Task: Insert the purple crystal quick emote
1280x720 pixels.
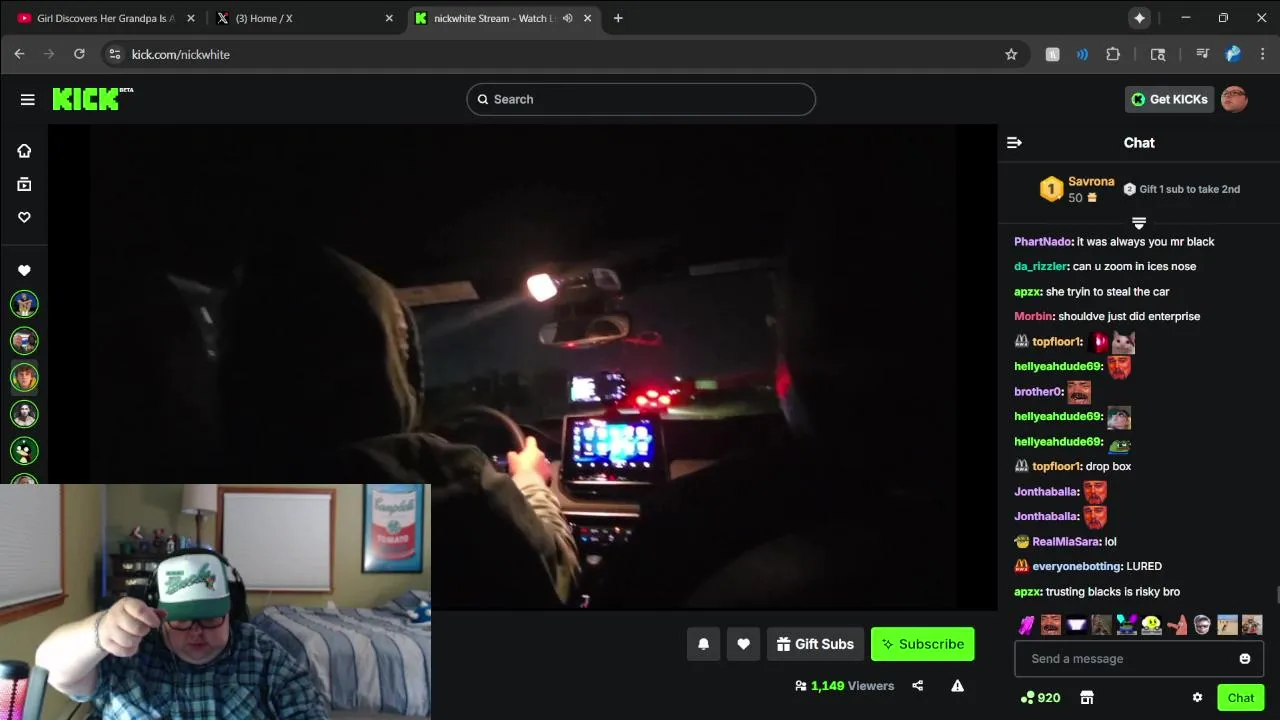Action: [1026, 625]
